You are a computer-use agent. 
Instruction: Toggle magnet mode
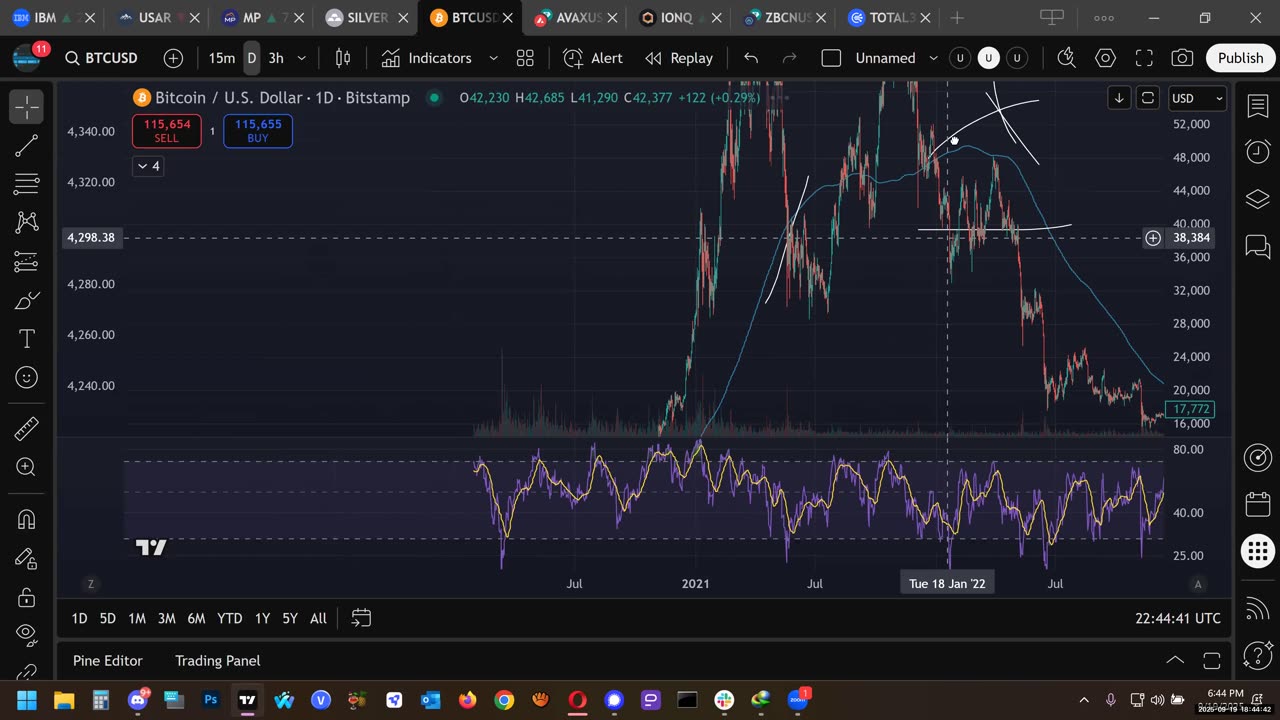27,520
